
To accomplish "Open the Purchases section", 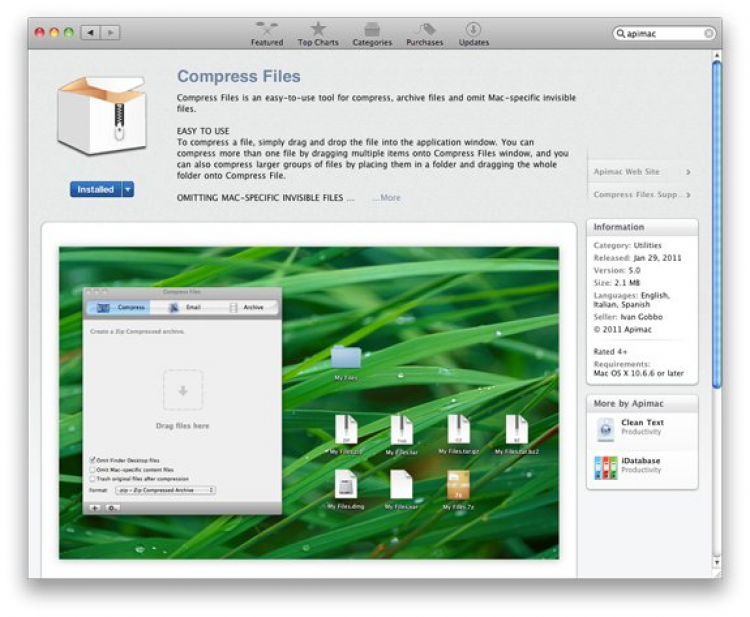I will tap(425, 34).
